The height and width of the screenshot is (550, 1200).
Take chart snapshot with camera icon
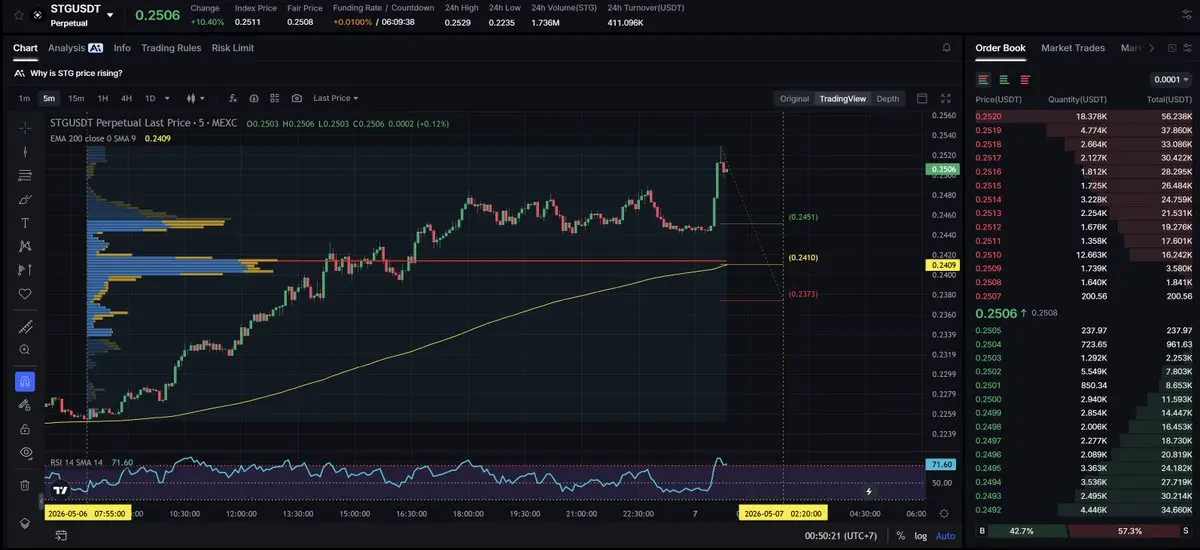pos(297,98)
